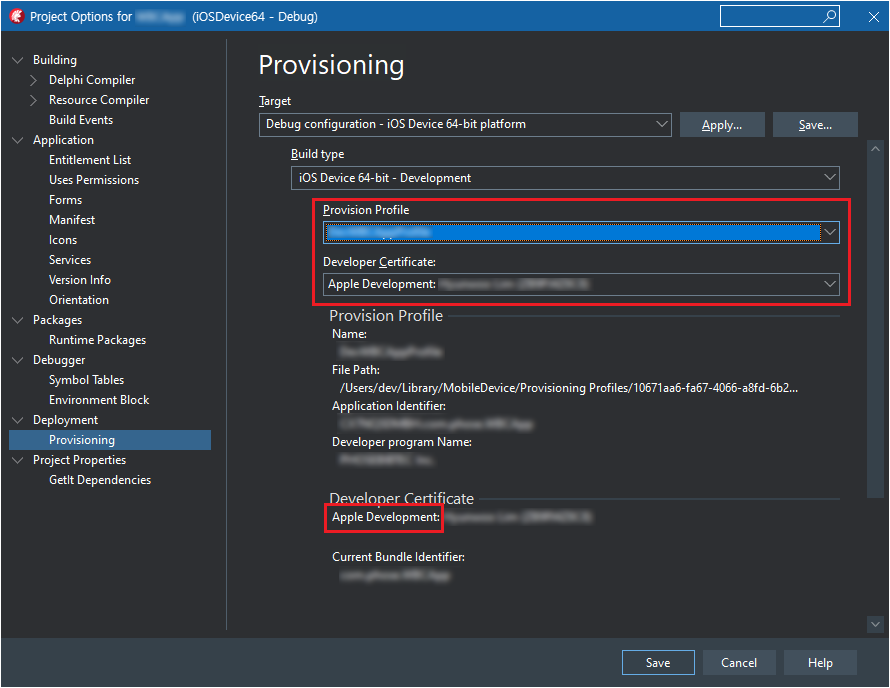Click the Application Identifier label

point(389,406)
